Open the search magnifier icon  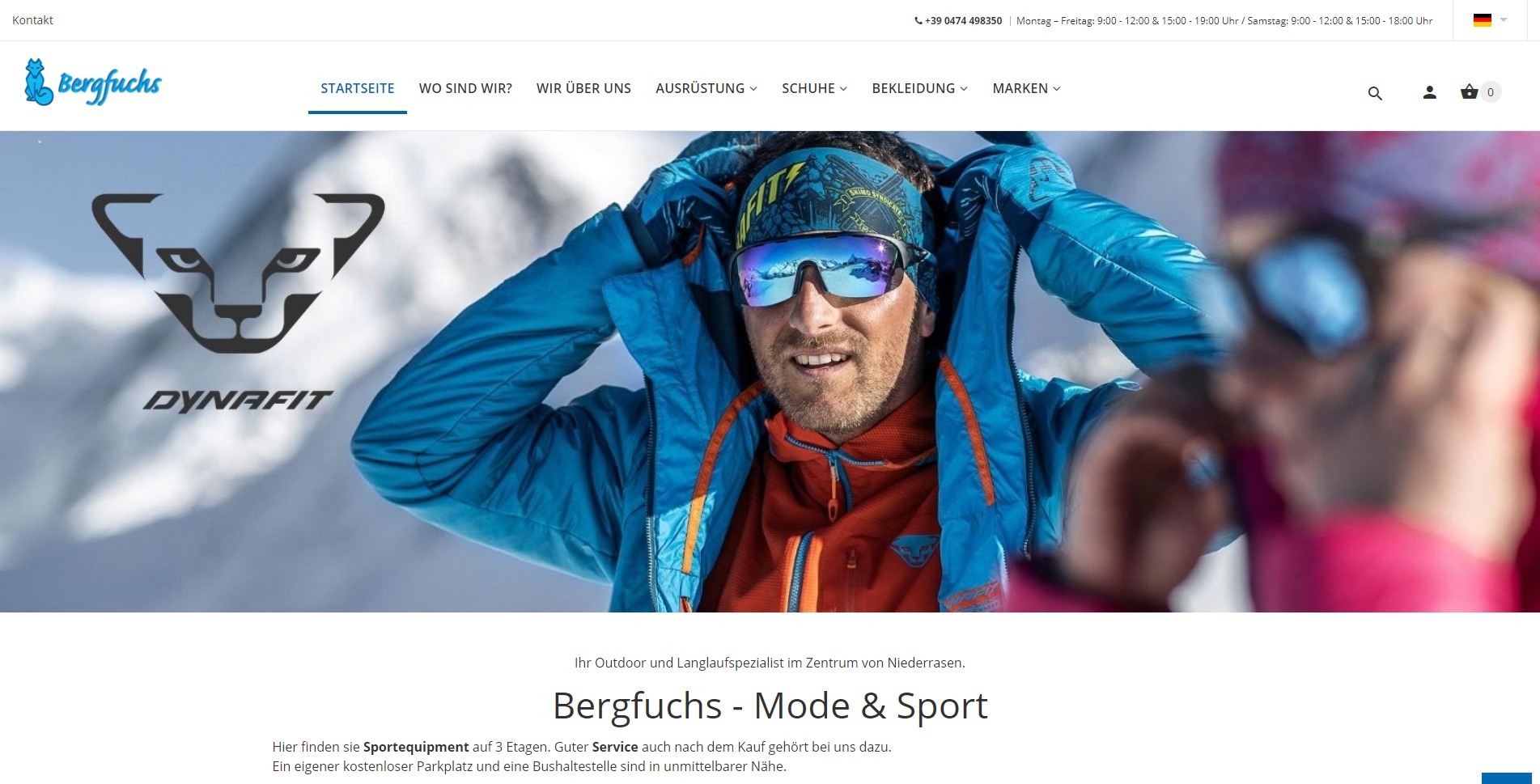point(1375,93)
